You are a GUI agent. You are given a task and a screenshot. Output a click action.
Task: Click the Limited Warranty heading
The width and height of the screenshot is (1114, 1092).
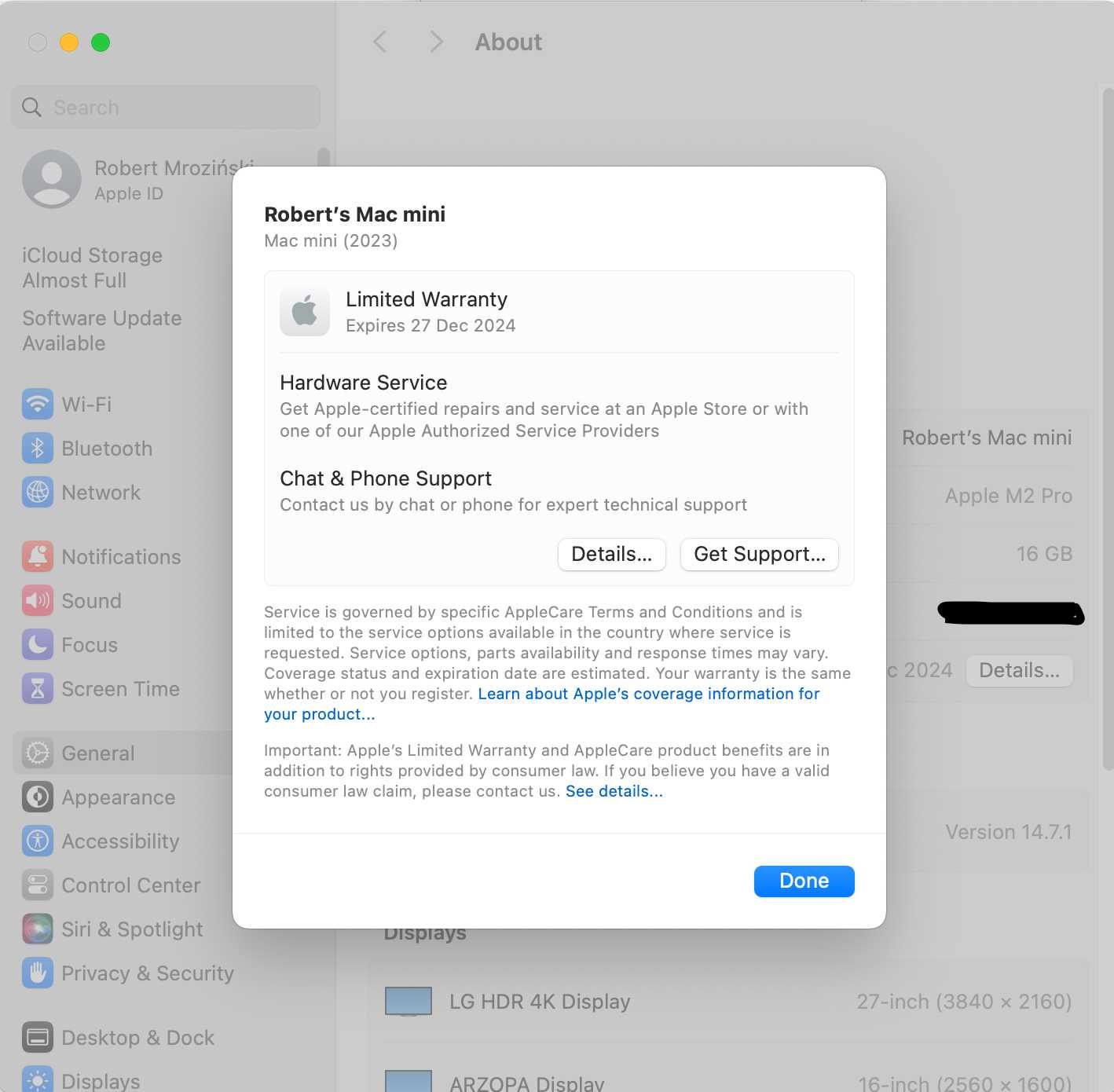427,299
